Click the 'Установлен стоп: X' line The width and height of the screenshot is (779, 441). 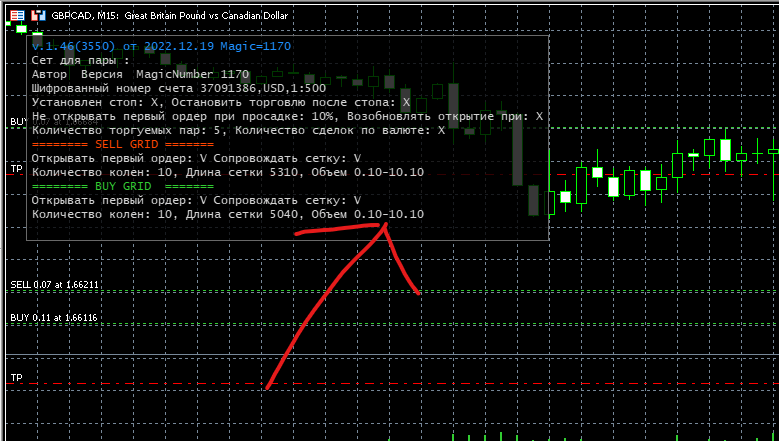221,102
